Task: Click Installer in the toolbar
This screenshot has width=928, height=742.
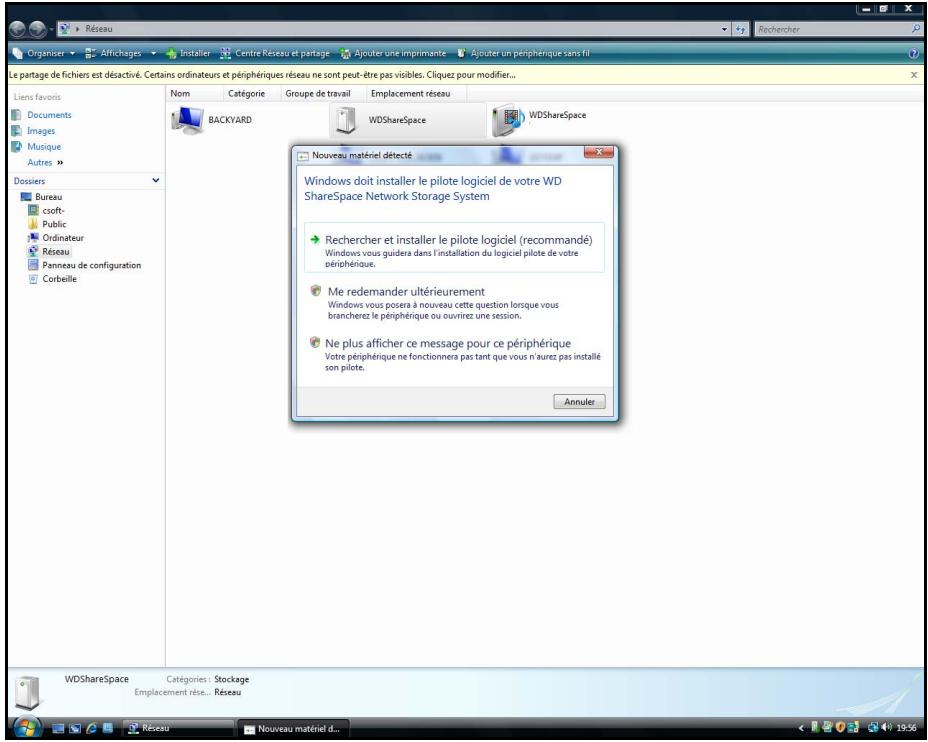Action: click(188, 53)
